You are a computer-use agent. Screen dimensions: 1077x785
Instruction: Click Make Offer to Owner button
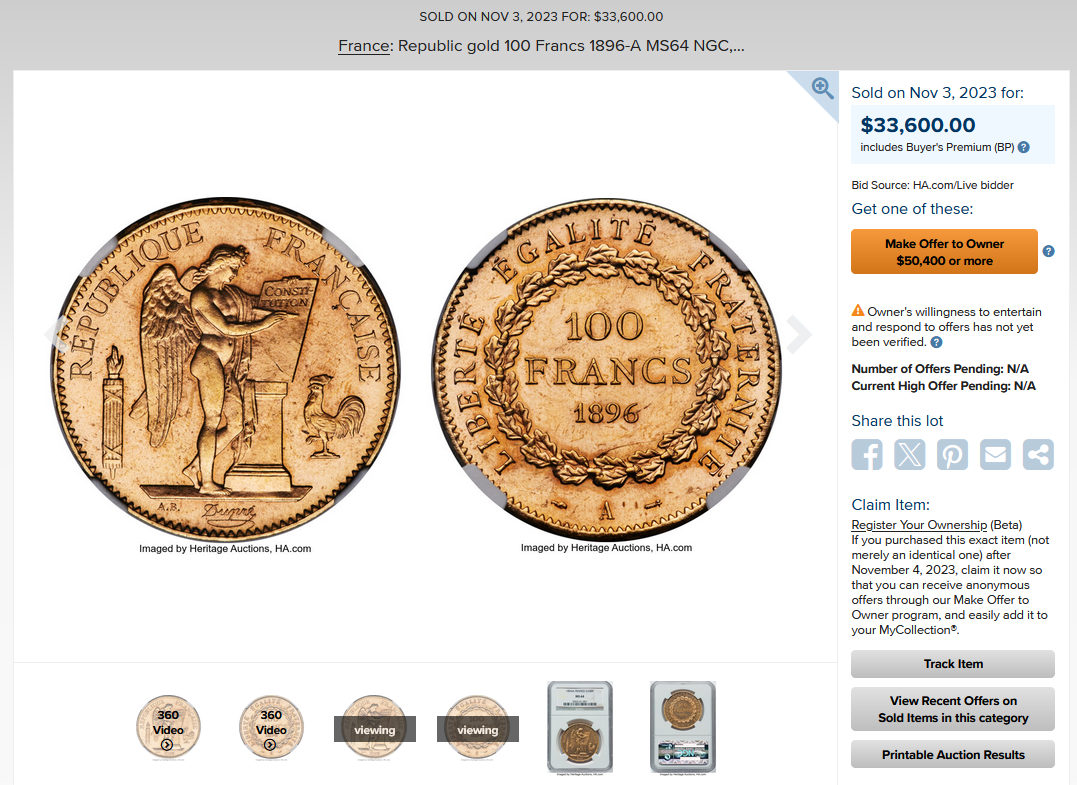pyautogui.click(x=944, y=252)
